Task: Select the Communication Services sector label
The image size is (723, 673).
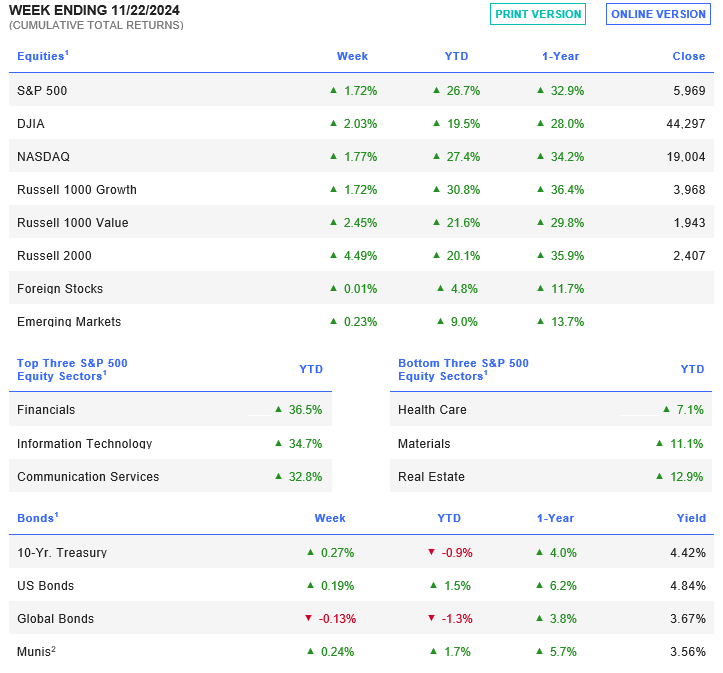Action: pos(88,477)
